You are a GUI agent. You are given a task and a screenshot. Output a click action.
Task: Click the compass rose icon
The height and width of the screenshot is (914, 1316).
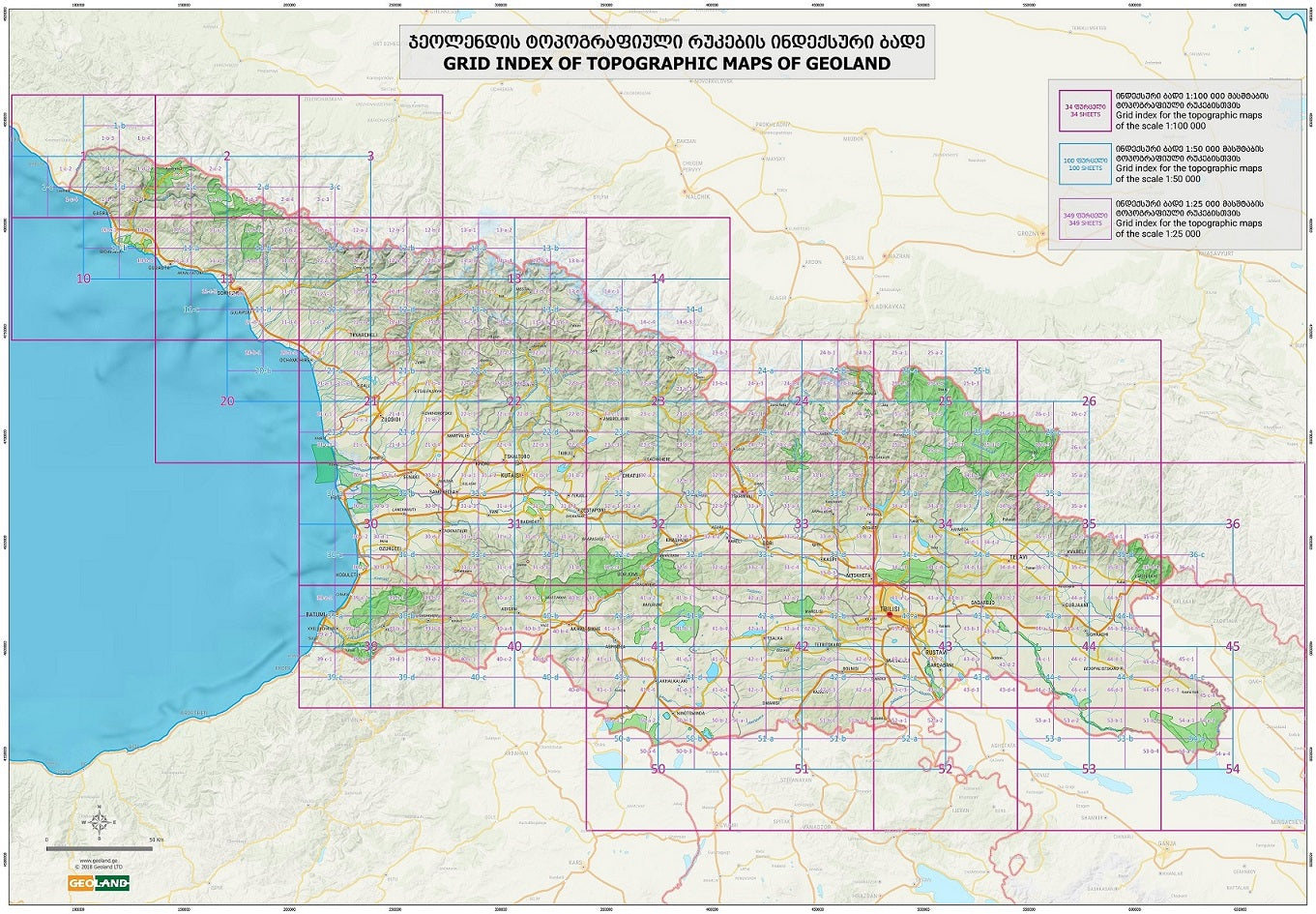[x=99, y=822]
